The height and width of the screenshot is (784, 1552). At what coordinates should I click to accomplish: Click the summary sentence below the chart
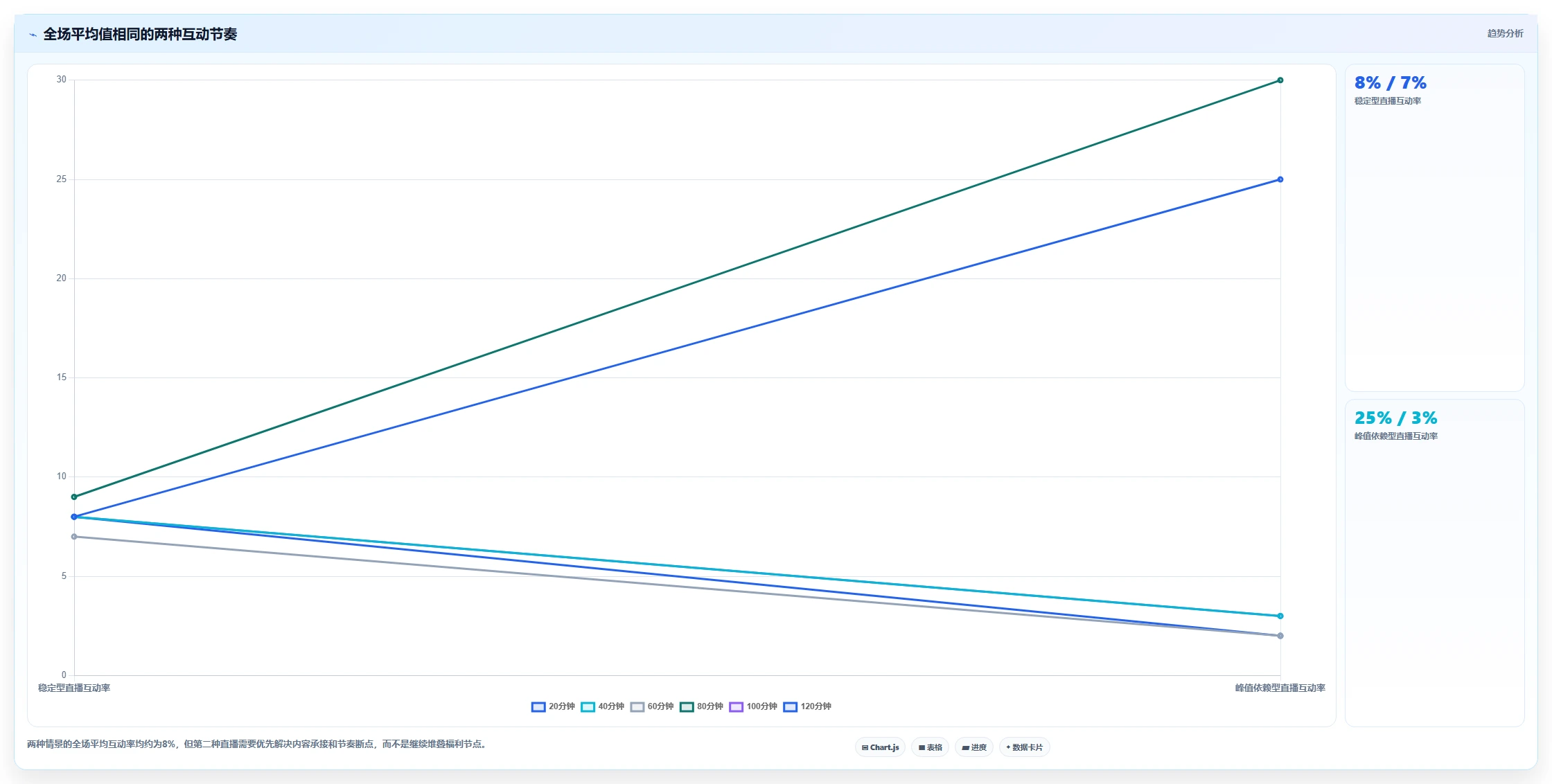(x=258, y=744)
